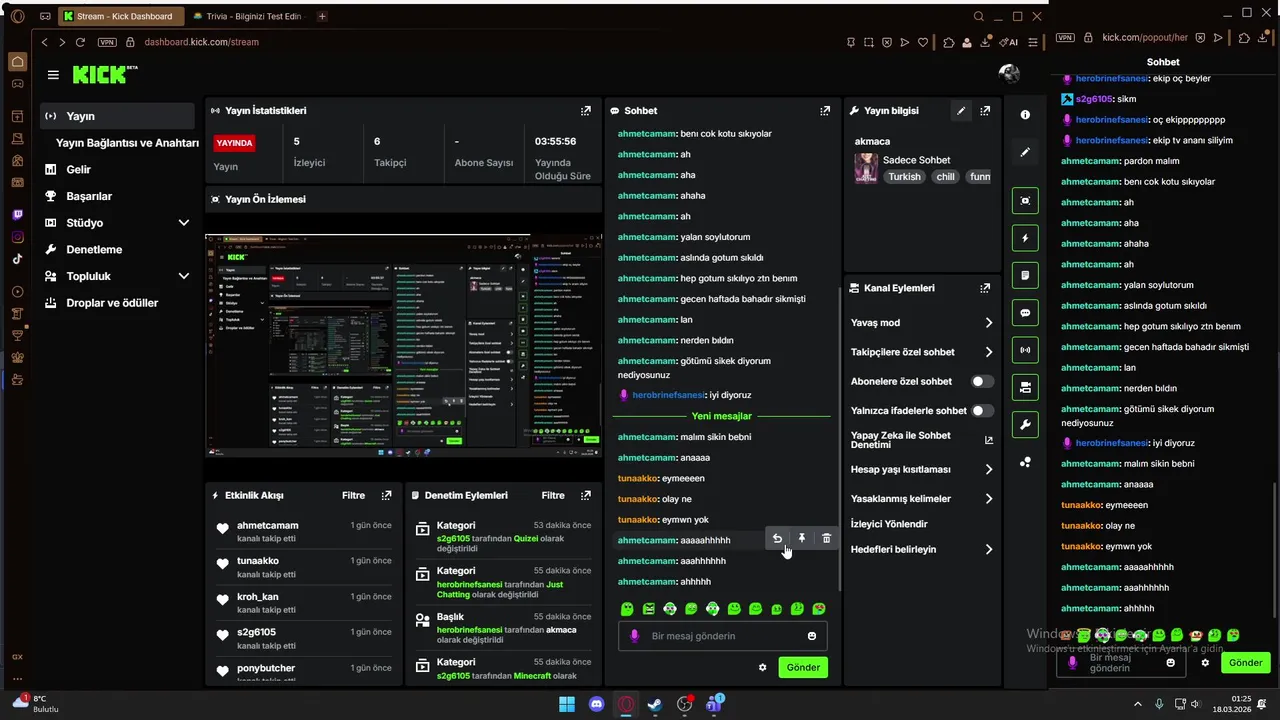This screenshot has width=1280, height=720.
Task: Open Başarılar in sidebar
Action: pyautogui.click(x=118, y=196)
